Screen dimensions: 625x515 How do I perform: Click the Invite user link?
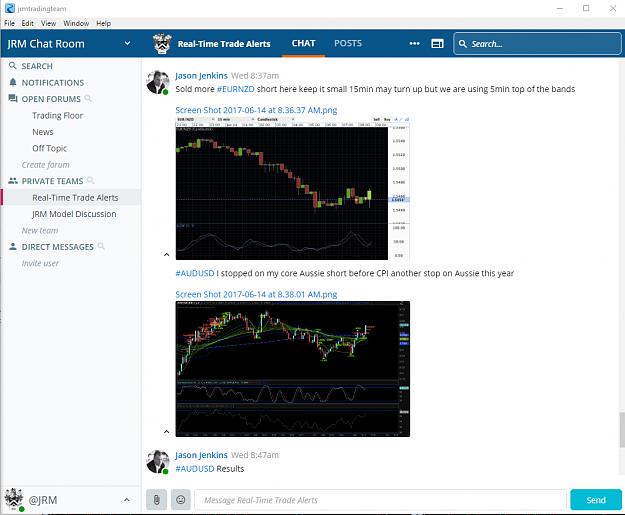tap(40, 263)
